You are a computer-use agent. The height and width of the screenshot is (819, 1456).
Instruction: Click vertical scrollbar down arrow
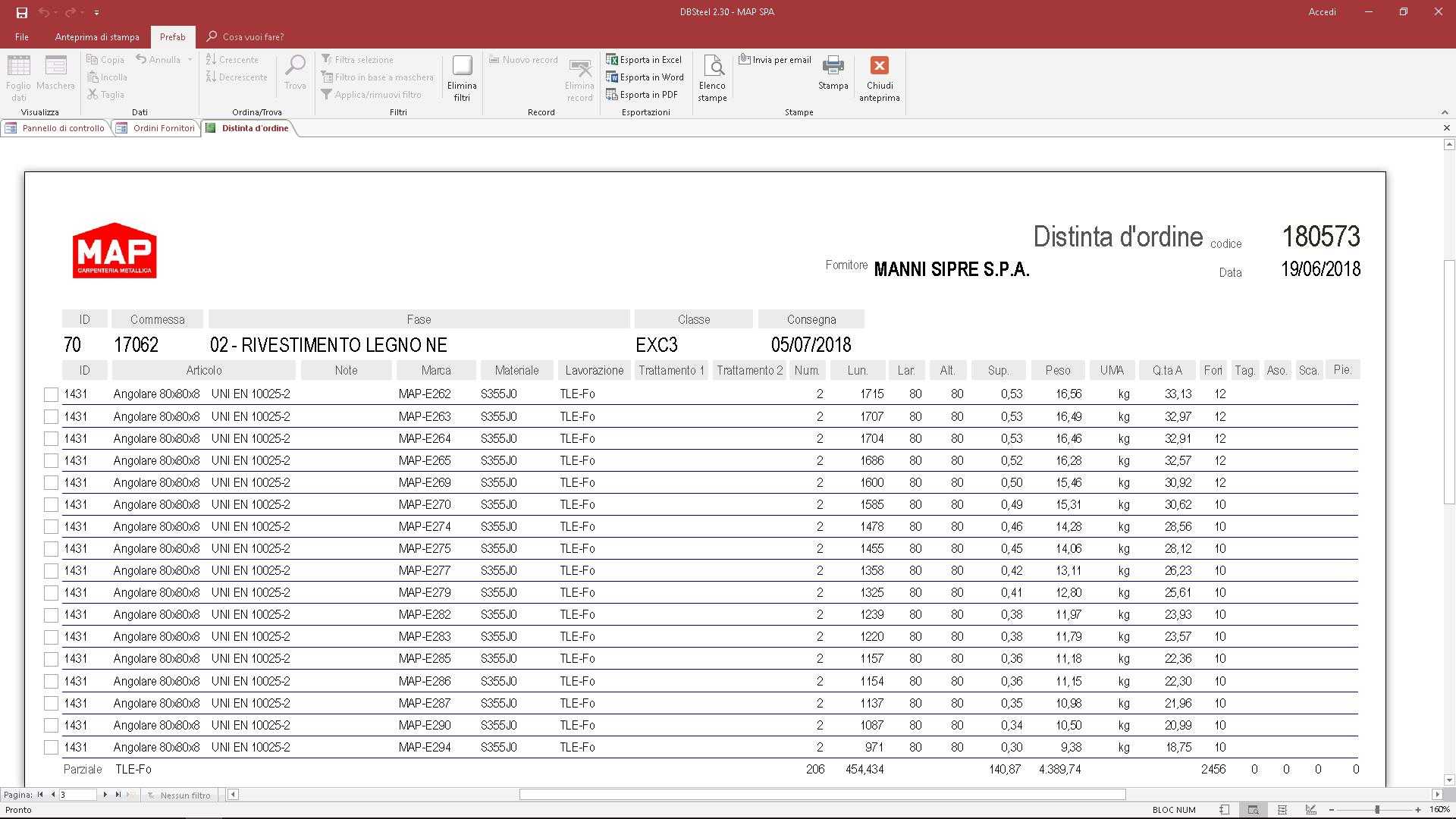[1449, 780]
